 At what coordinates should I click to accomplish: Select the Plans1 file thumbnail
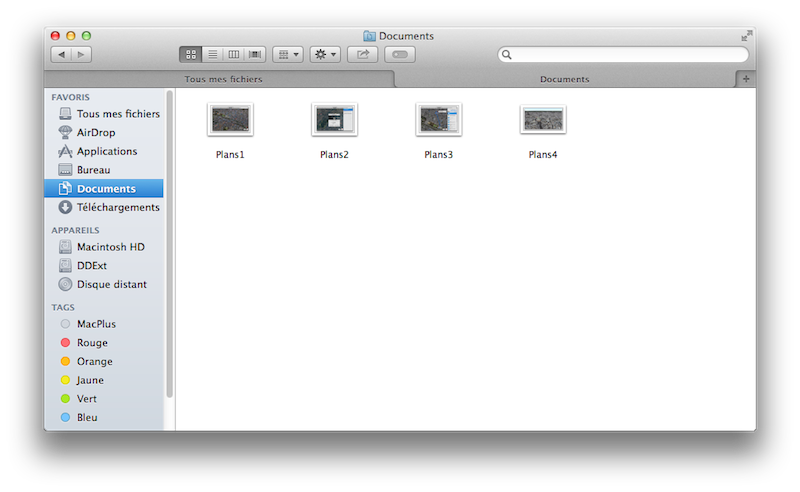tap(230, 119)
